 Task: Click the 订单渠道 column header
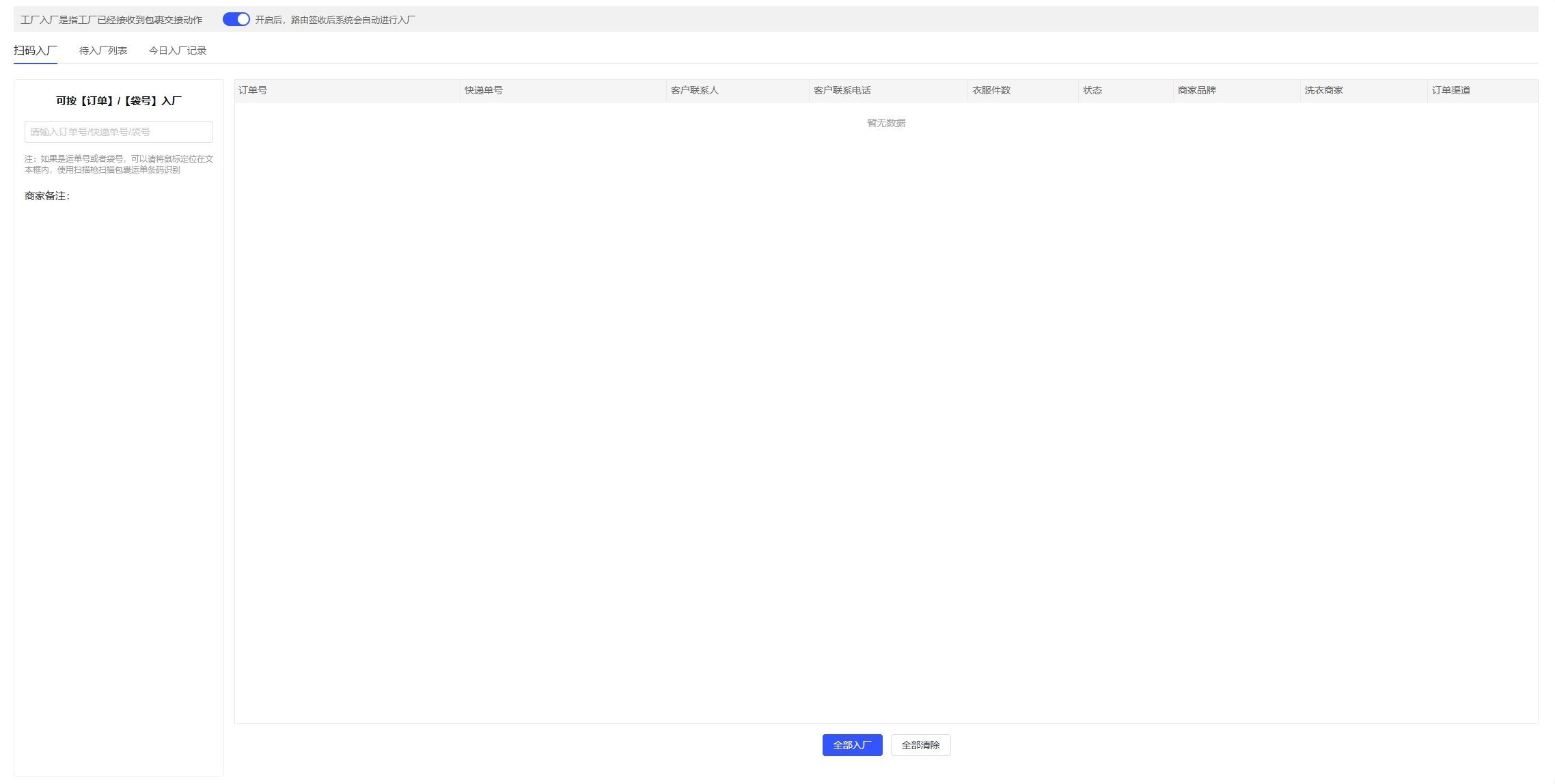pos(1451,90)
